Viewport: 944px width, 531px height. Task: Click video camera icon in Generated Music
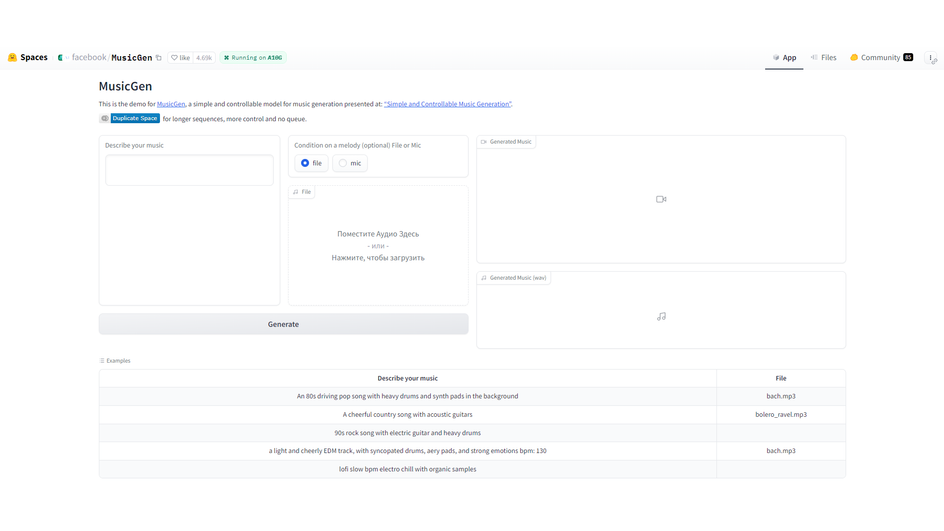pyautogui.click(x=661, y=199)
